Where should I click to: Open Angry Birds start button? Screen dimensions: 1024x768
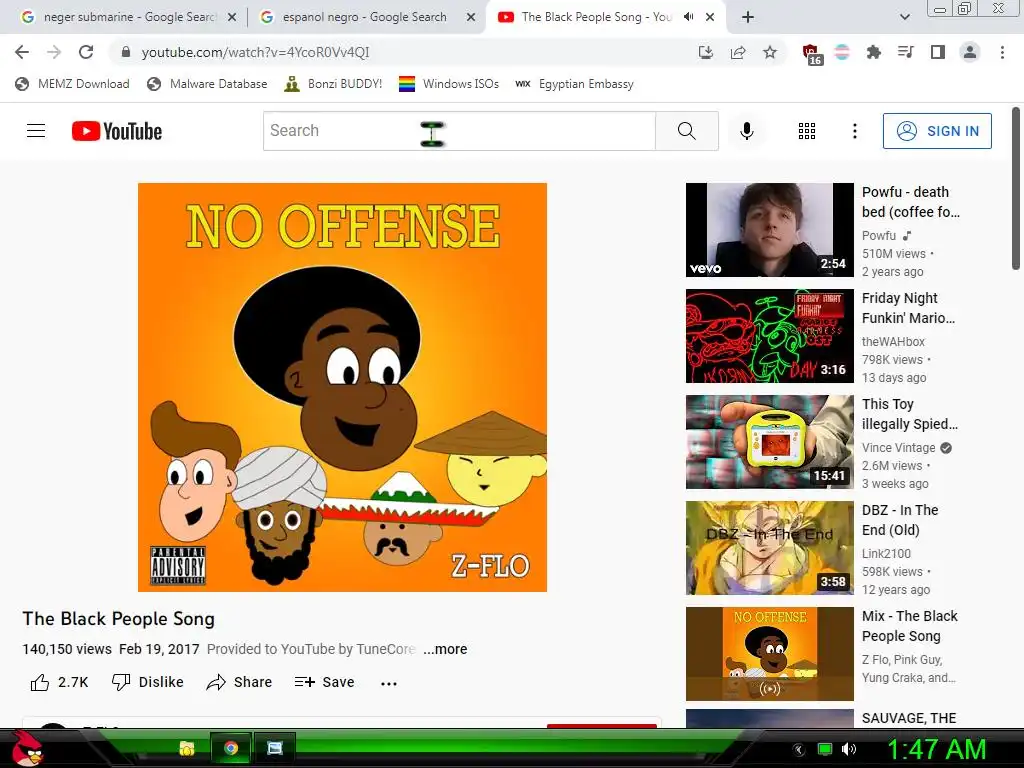point(27,748)
